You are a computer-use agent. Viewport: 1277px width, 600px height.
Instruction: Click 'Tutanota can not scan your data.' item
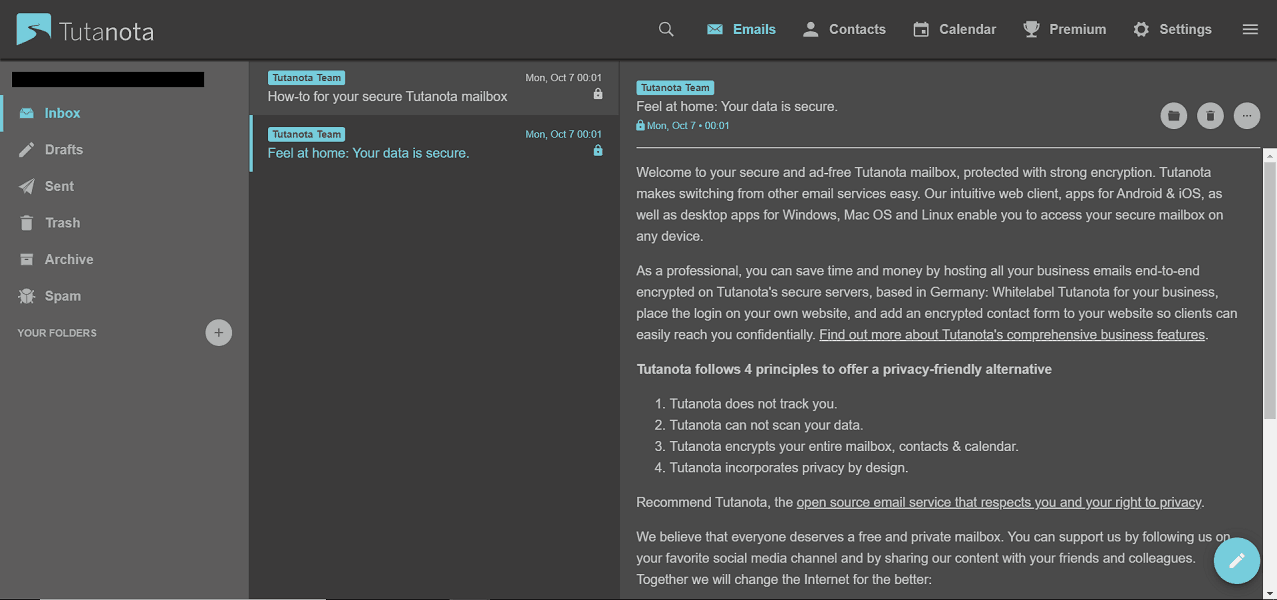(766, 425)
